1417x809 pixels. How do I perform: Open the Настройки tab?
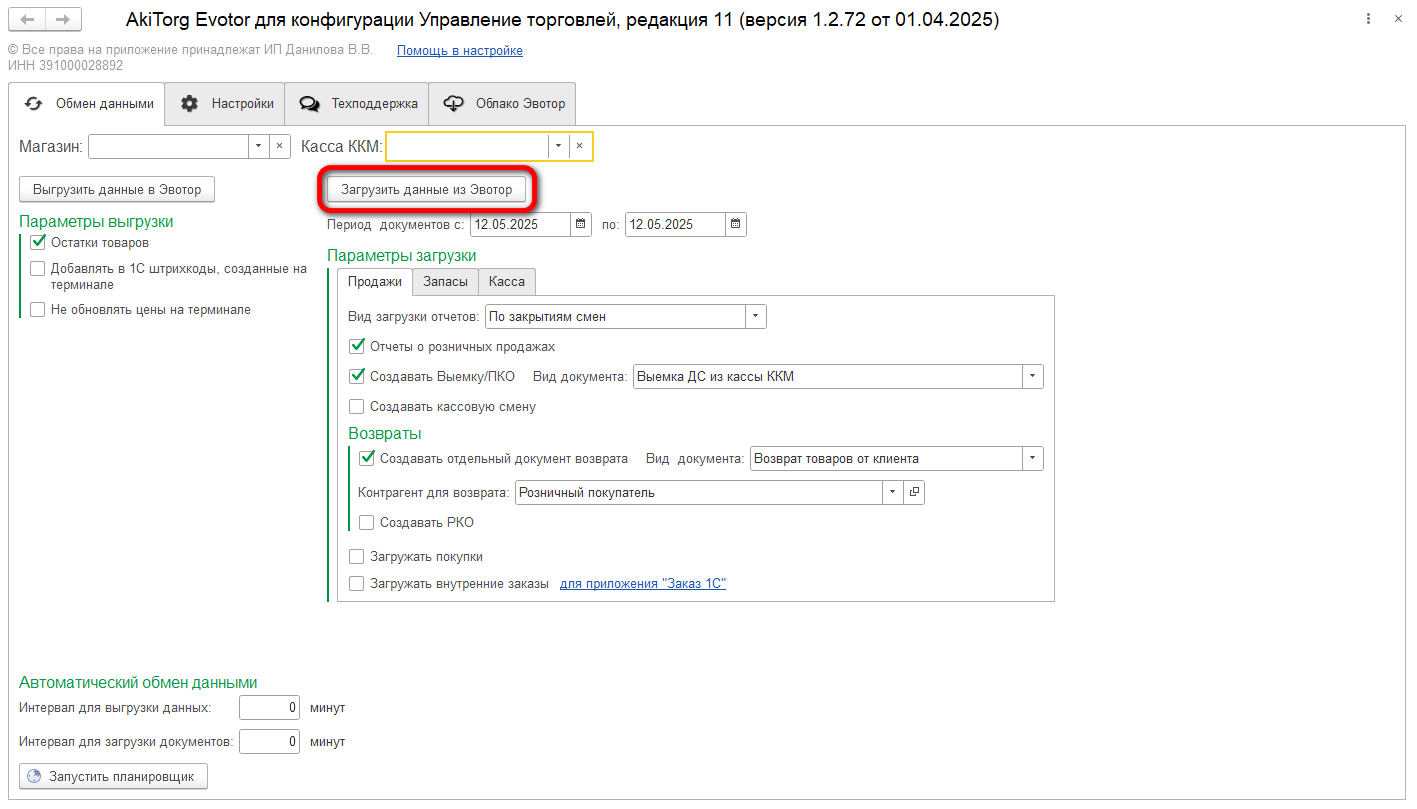(x=226, y=104)
